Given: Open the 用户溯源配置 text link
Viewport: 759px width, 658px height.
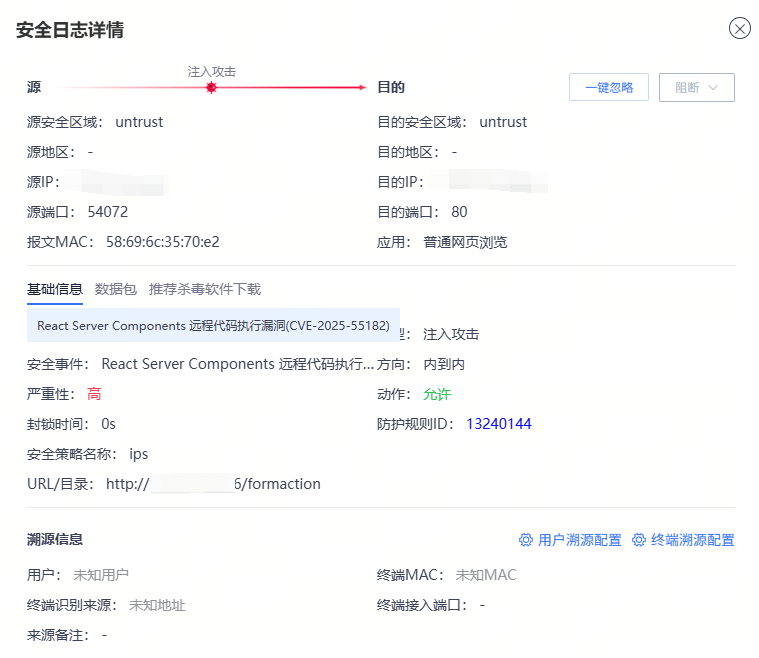Looking at the screenshot, I should (x=579, y=540).
